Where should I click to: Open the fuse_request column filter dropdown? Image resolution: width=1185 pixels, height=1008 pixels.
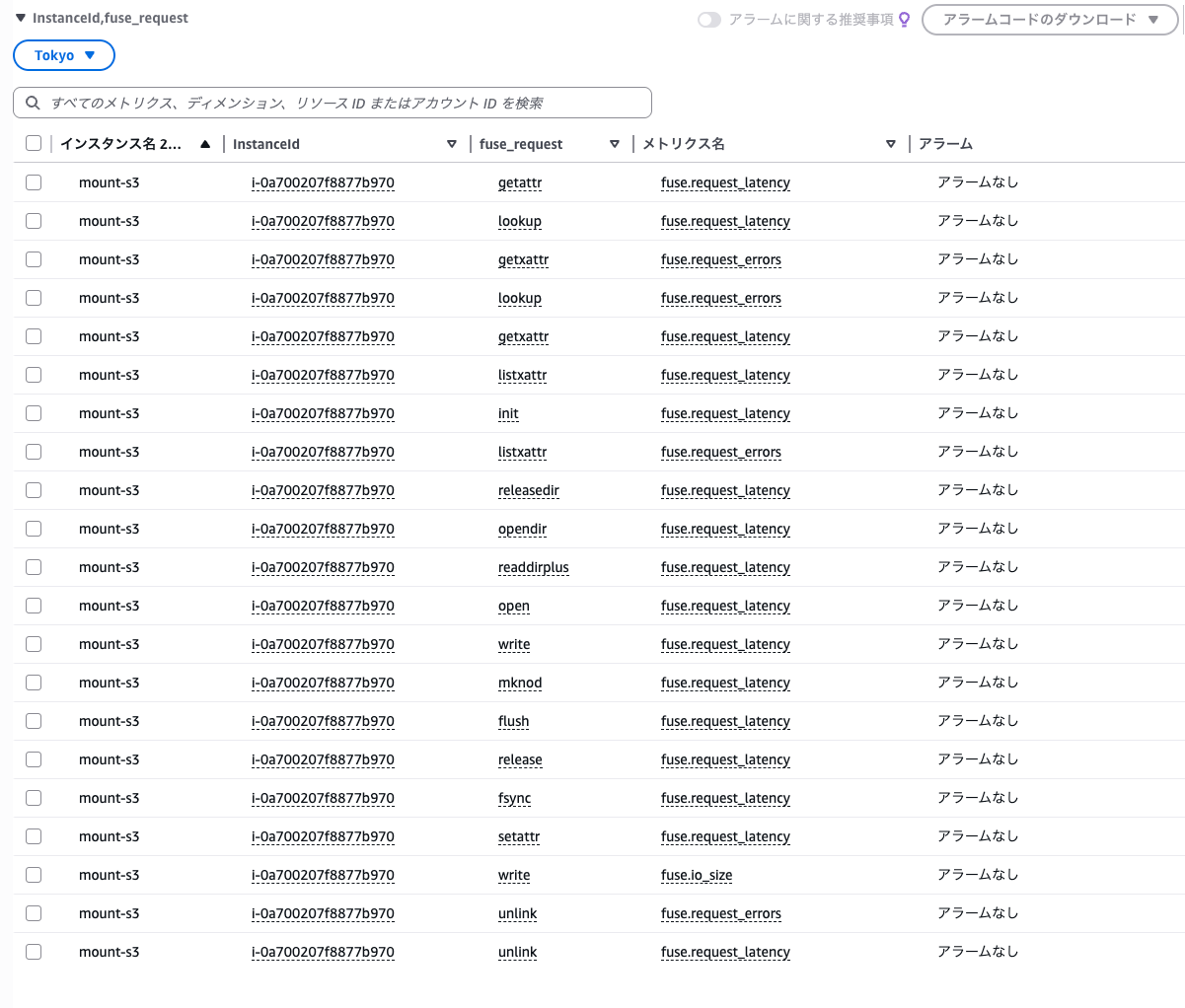coord(615,143)
